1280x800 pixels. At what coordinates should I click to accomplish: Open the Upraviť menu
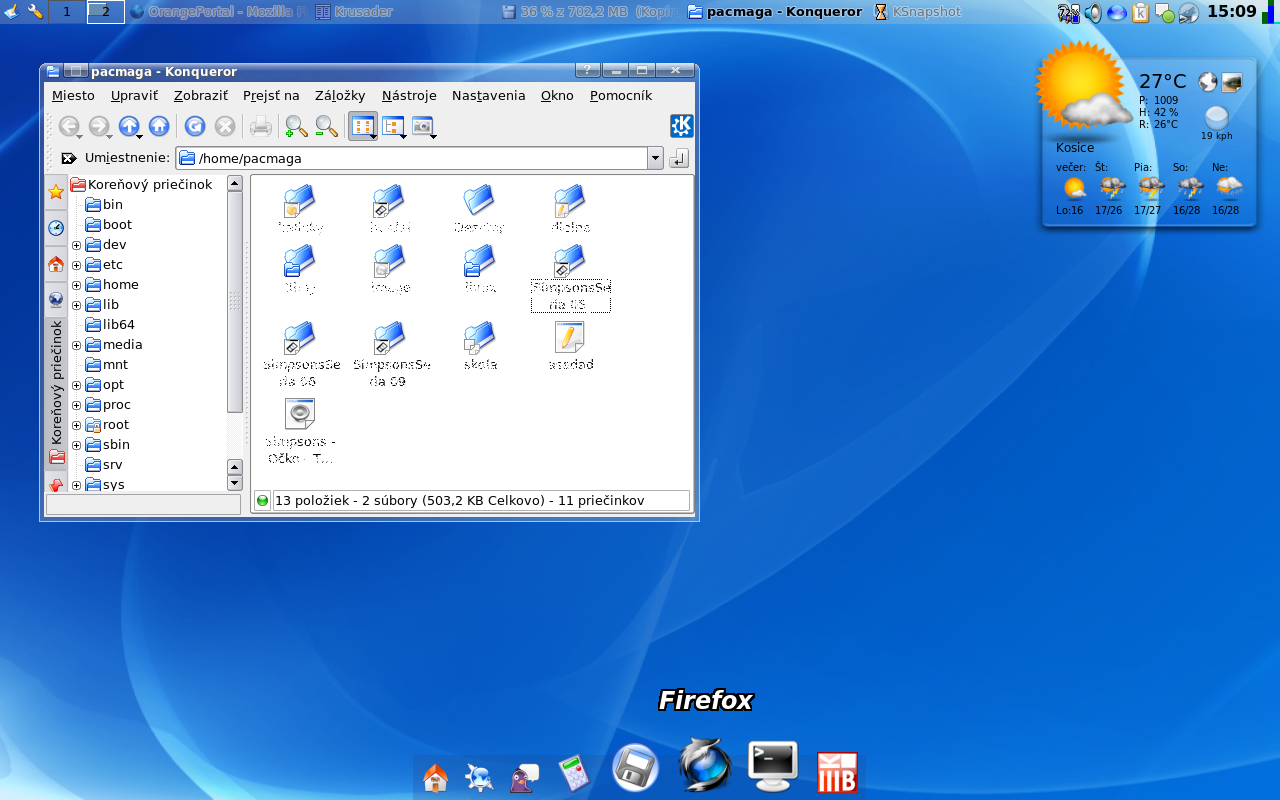134,95
